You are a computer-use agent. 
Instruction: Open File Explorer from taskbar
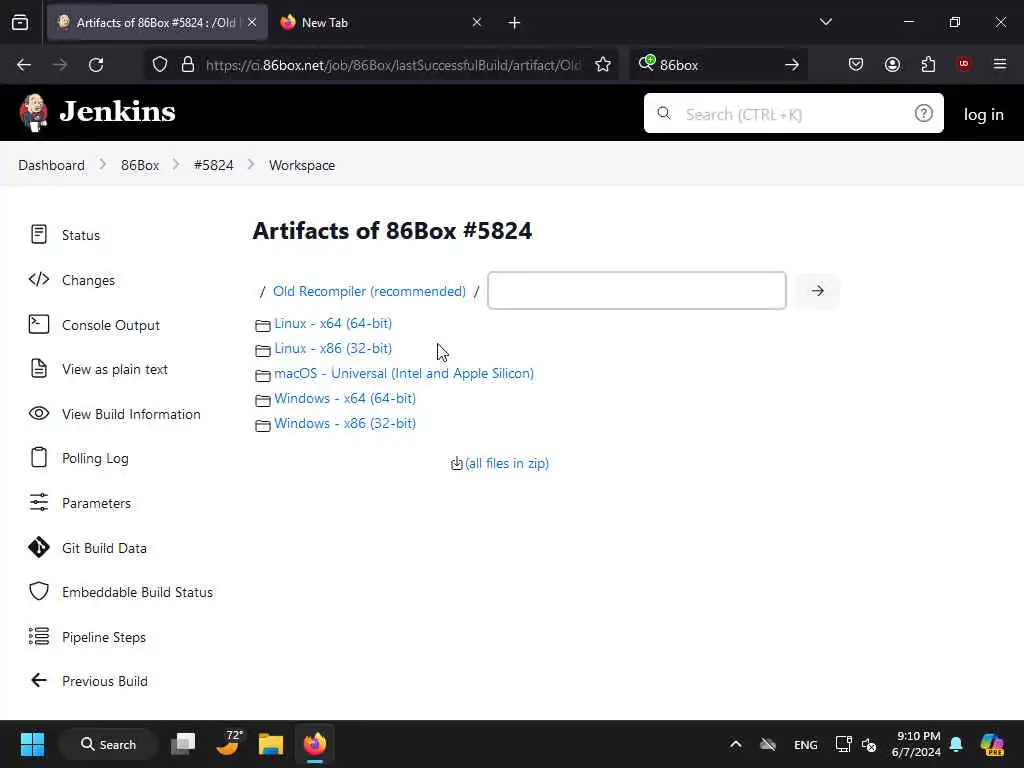[x=271, y=744]
